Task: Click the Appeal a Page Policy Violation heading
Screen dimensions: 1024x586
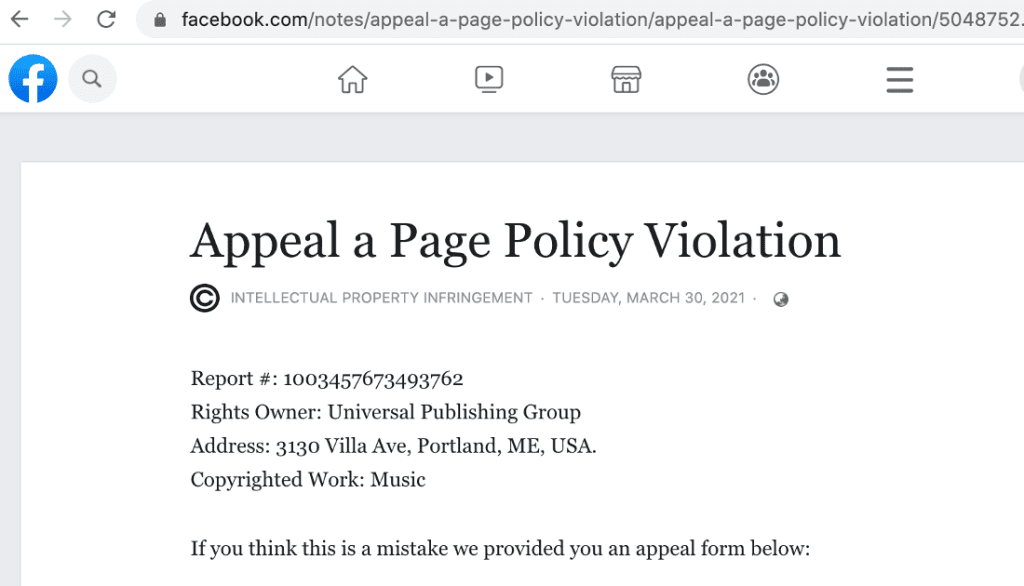Action: coord(515,241)
